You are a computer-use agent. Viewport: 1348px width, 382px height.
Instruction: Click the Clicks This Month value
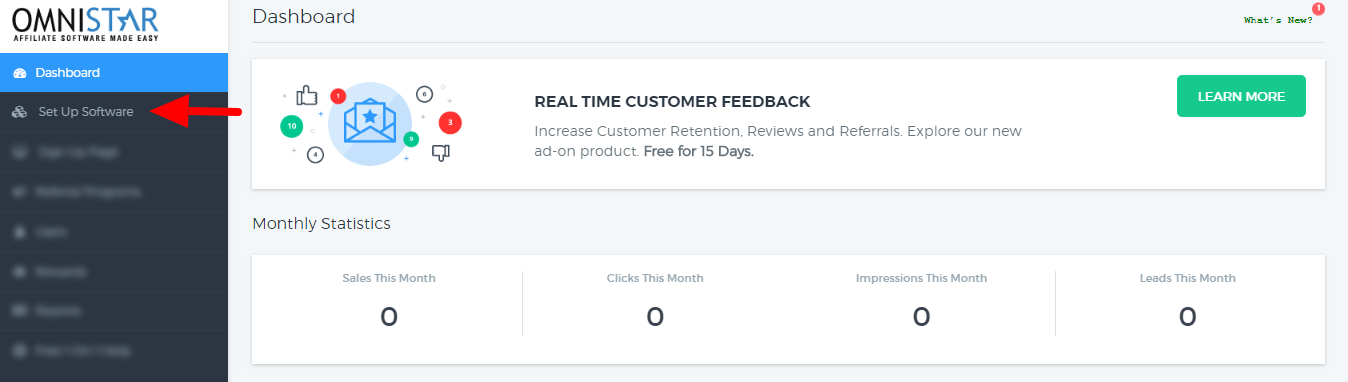(x=655, y=317)
